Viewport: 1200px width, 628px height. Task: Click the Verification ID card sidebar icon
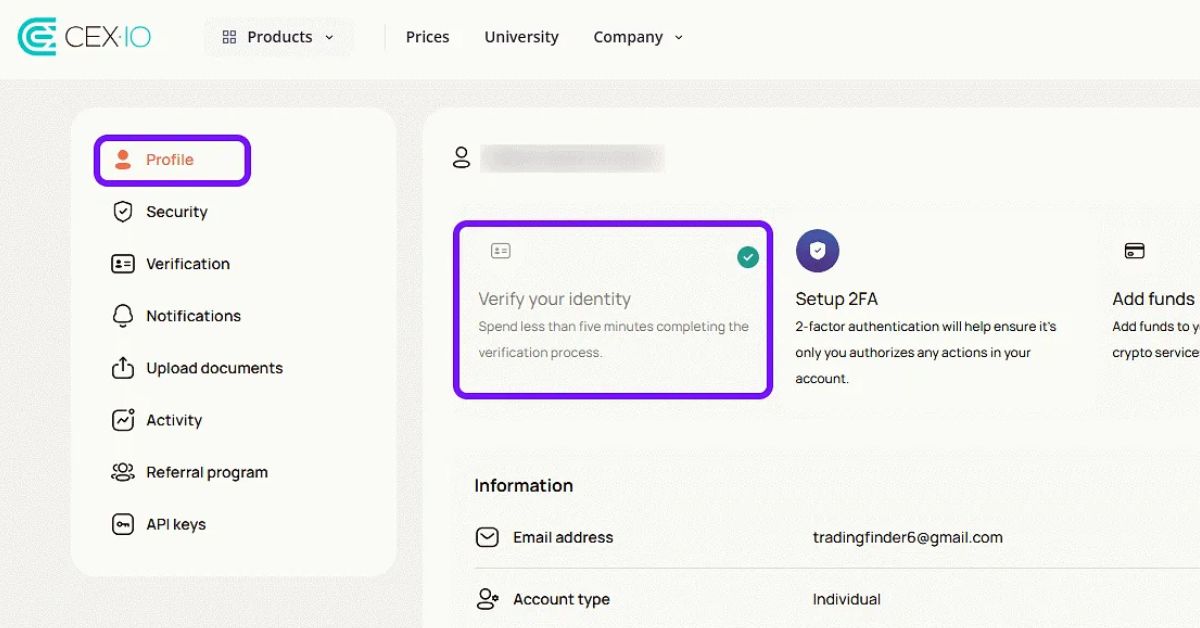(123, 264)
